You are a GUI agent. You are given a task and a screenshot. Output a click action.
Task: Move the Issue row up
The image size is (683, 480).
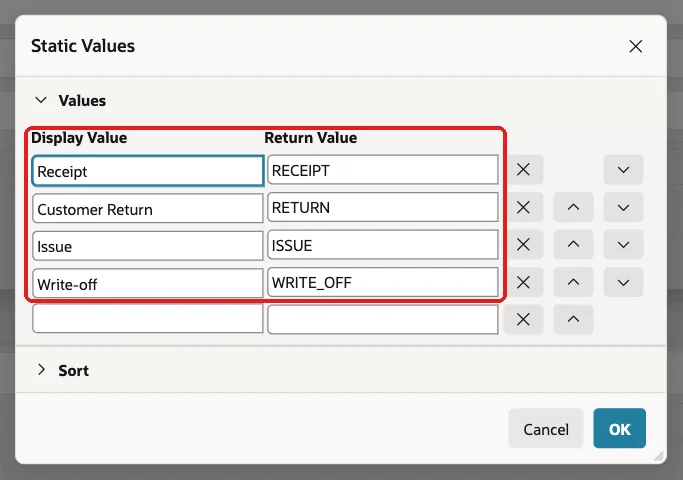(573, 245)
